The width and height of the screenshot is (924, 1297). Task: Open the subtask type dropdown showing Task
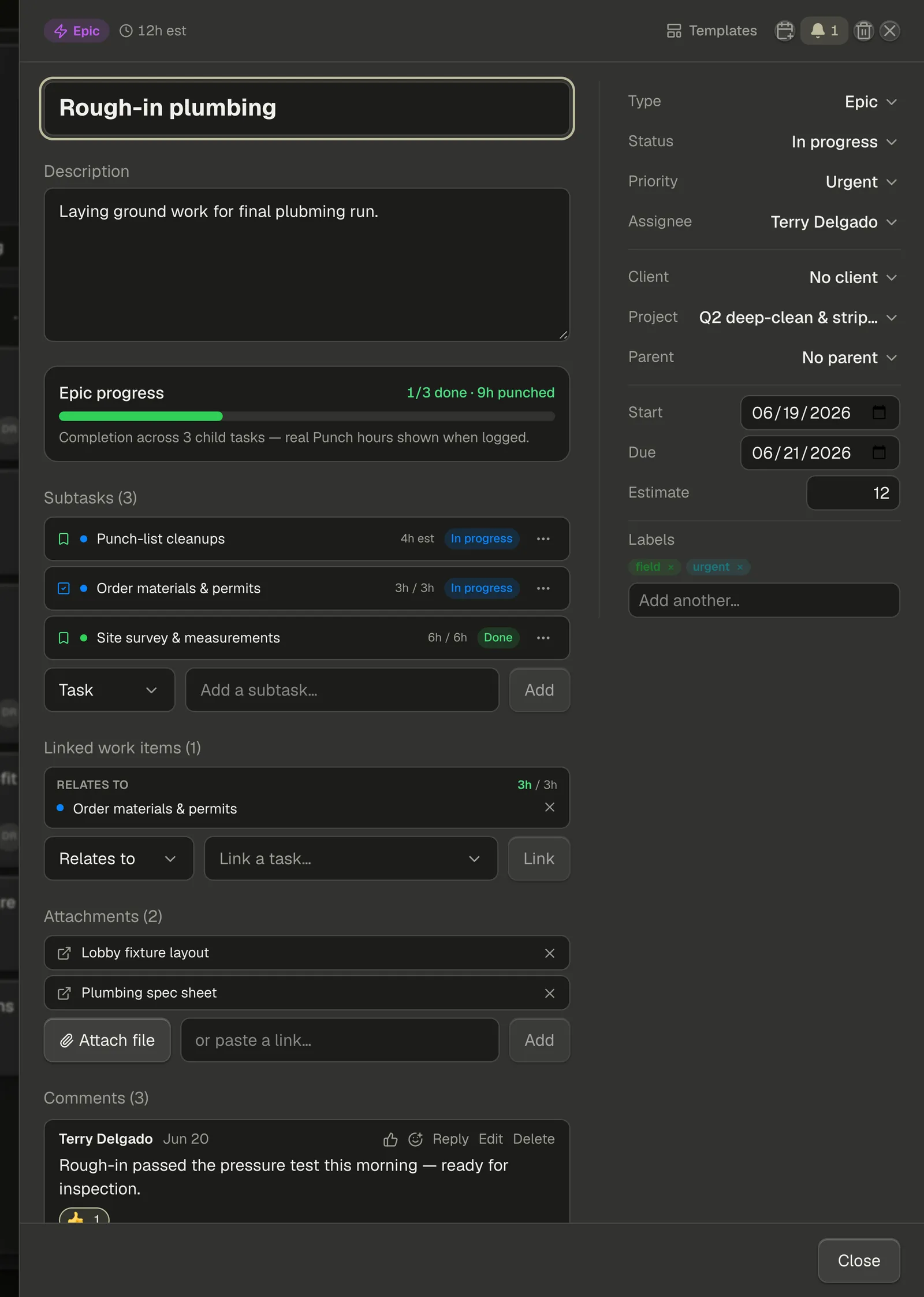(x=109, y=690)
